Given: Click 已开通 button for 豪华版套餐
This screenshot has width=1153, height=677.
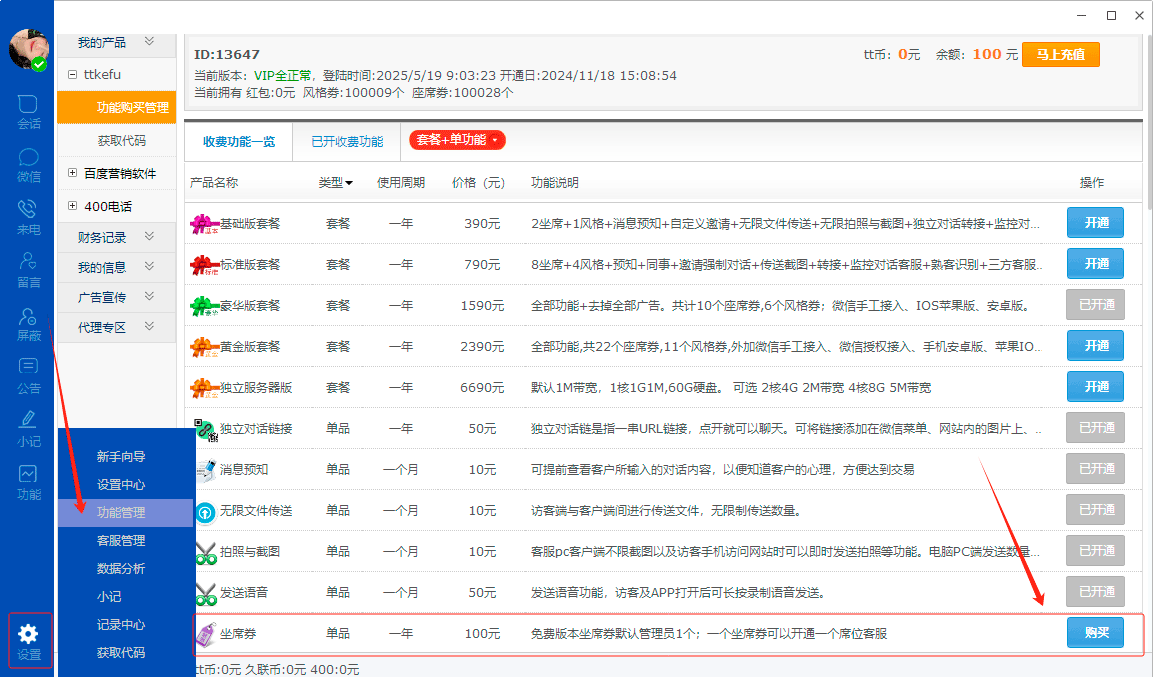Looking at the screenshot, I should coord(1095,304).
